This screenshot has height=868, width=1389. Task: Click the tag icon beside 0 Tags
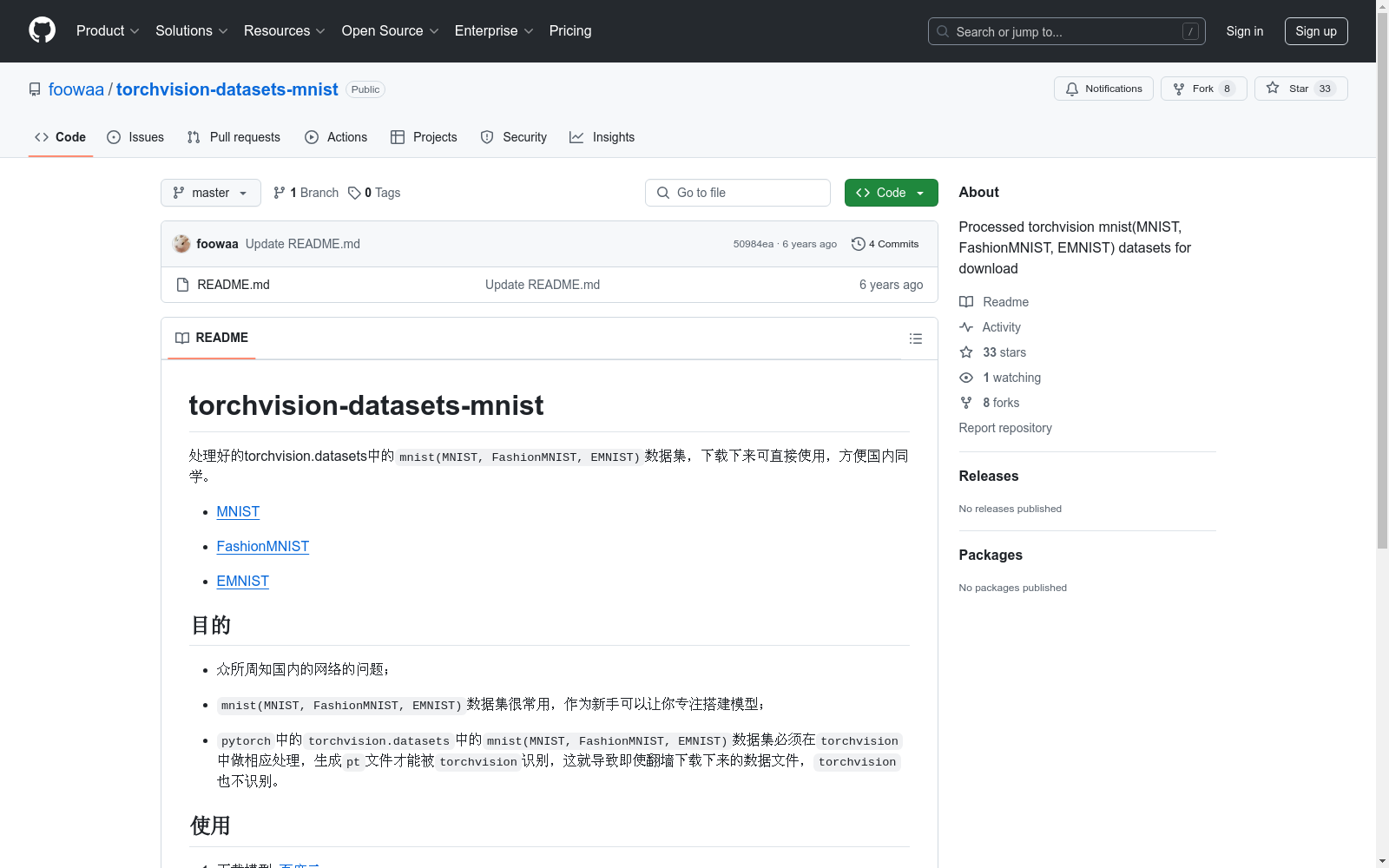click(354, 193)
